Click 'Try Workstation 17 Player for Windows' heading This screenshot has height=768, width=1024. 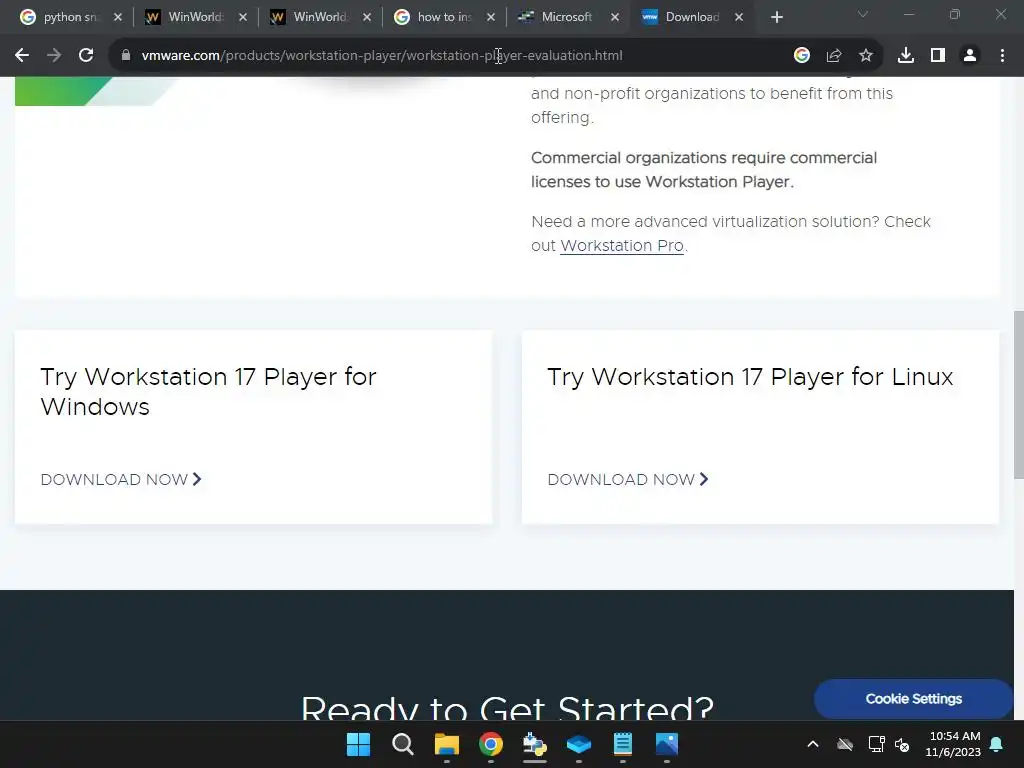point(208,392)
